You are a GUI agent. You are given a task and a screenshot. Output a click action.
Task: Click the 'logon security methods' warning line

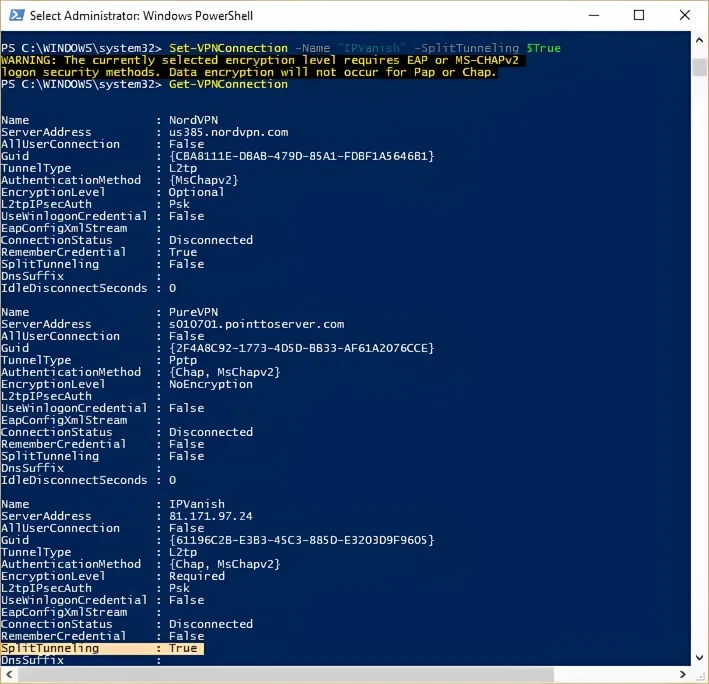(x=249, y=72)
